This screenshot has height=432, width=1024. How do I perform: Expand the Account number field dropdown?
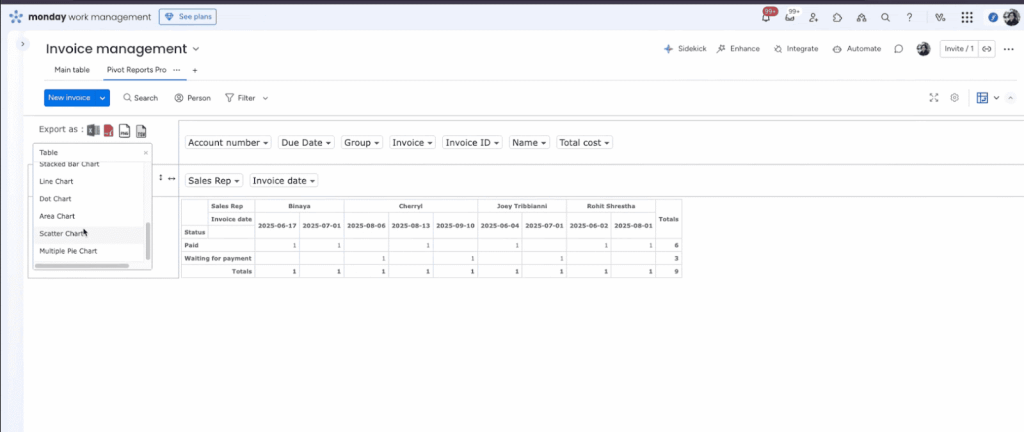(229, 142)
